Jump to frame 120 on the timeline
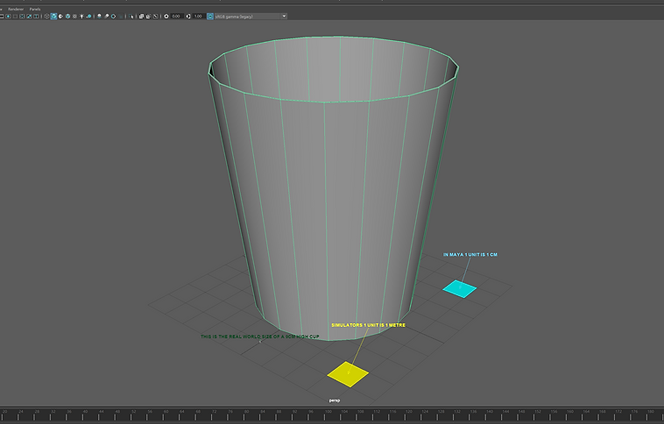The height and width of the screenshot is (424, 664). (x=409, y=412)
